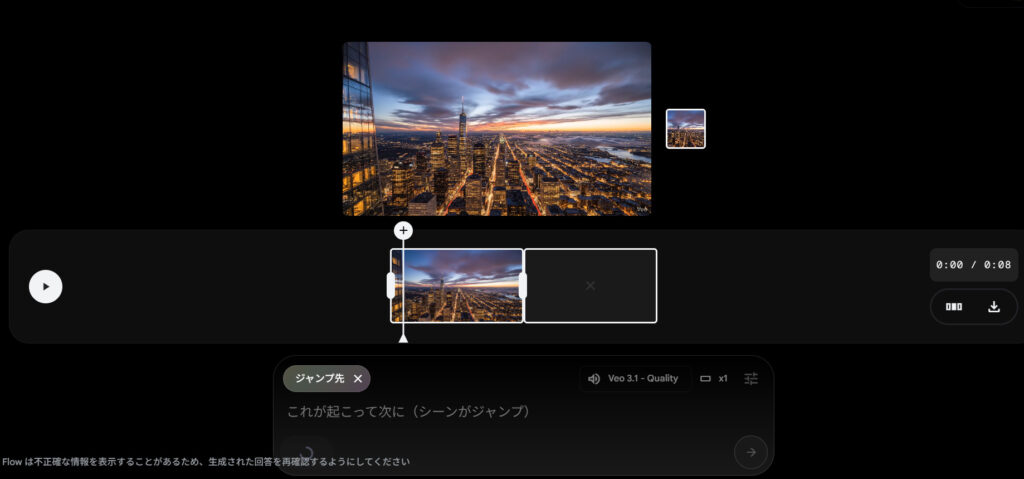
Task: Open the clip arrangement view icon
Action: coord(954,307)
